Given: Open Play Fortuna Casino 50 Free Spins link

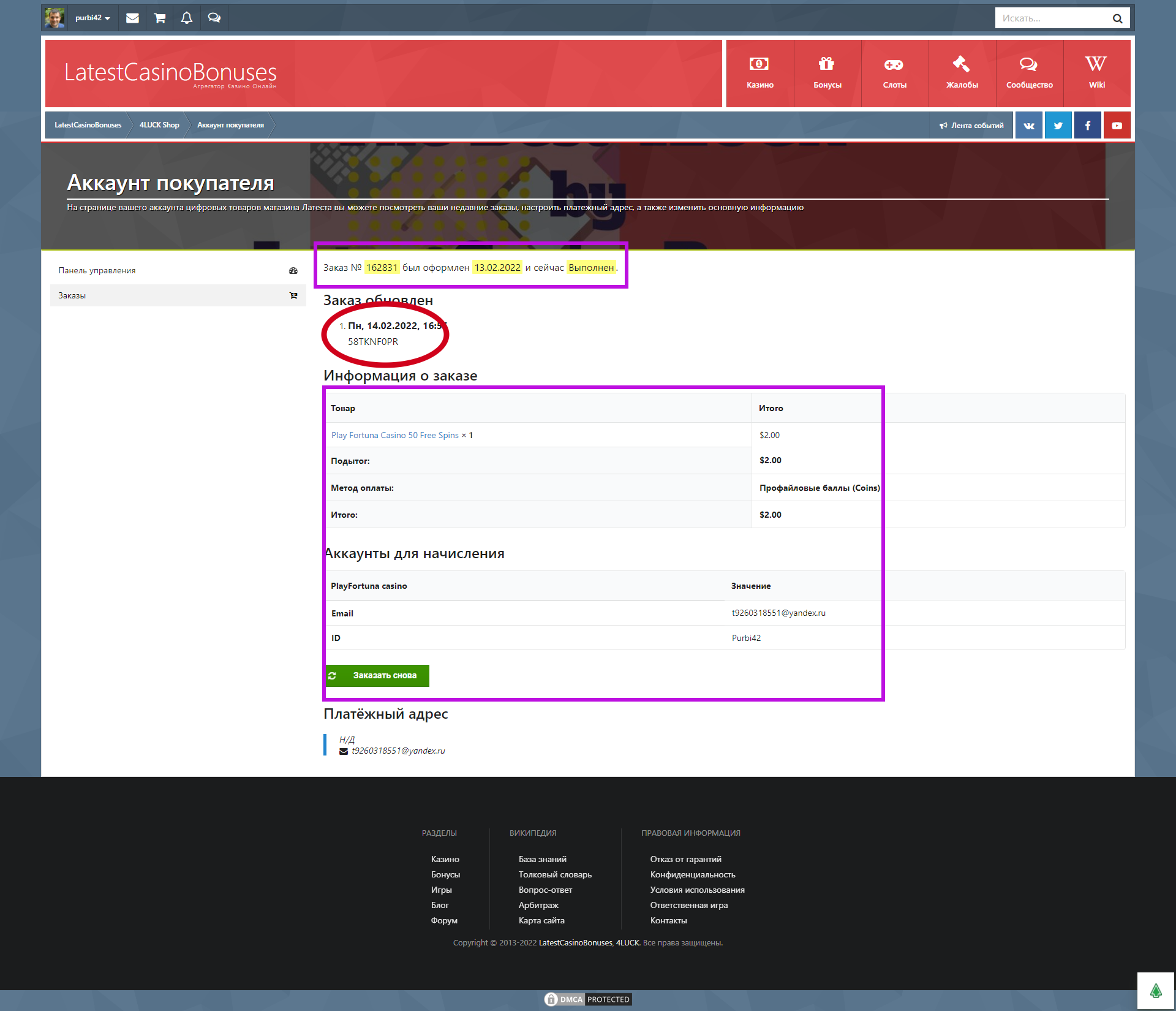Looking at the screenshot, I should (394, 435).
